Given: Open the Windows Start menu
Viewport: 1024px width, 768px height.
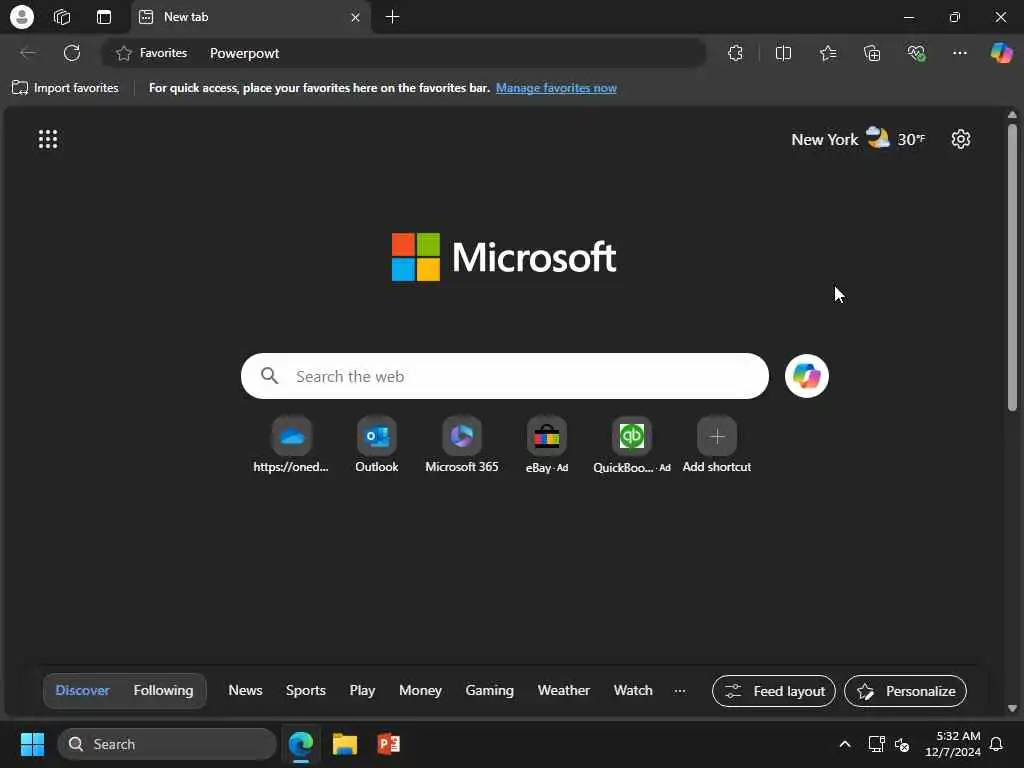Looking at the screenshot, I should coord(32,744).
